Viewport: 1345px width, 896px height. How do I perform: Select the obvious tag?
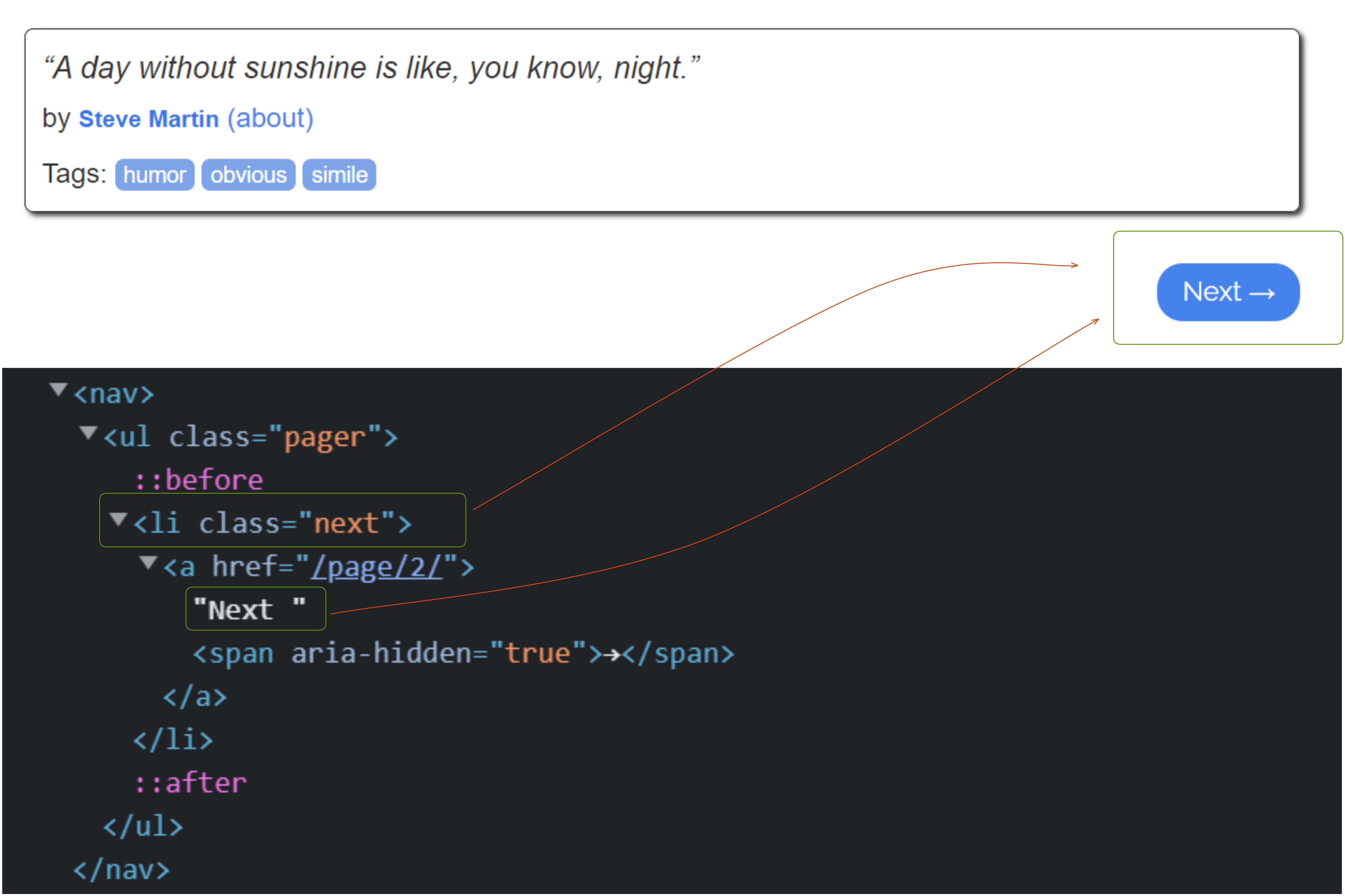point(249,175)
